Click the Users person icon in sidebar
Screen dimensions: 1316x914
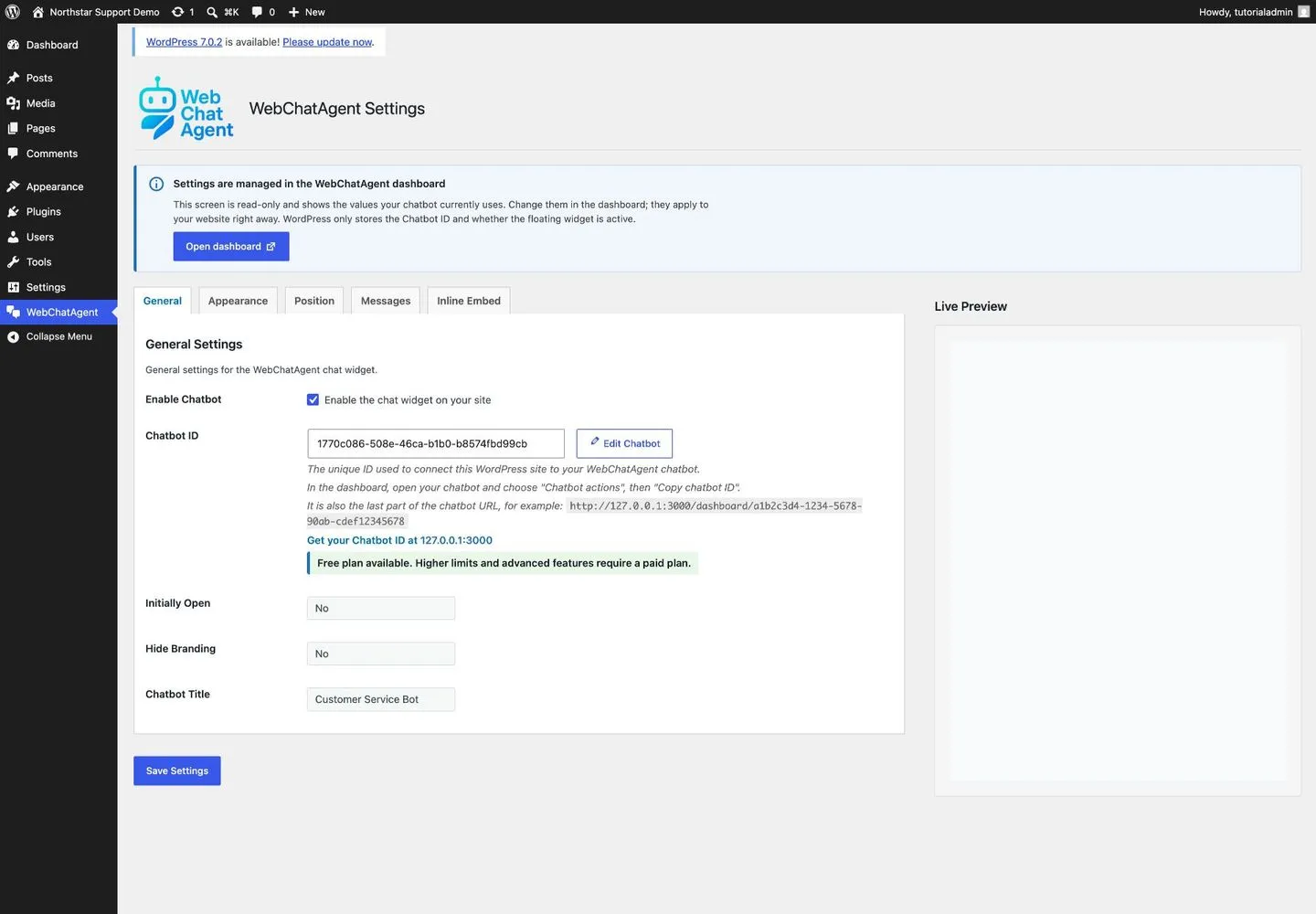tap(13, 237)
